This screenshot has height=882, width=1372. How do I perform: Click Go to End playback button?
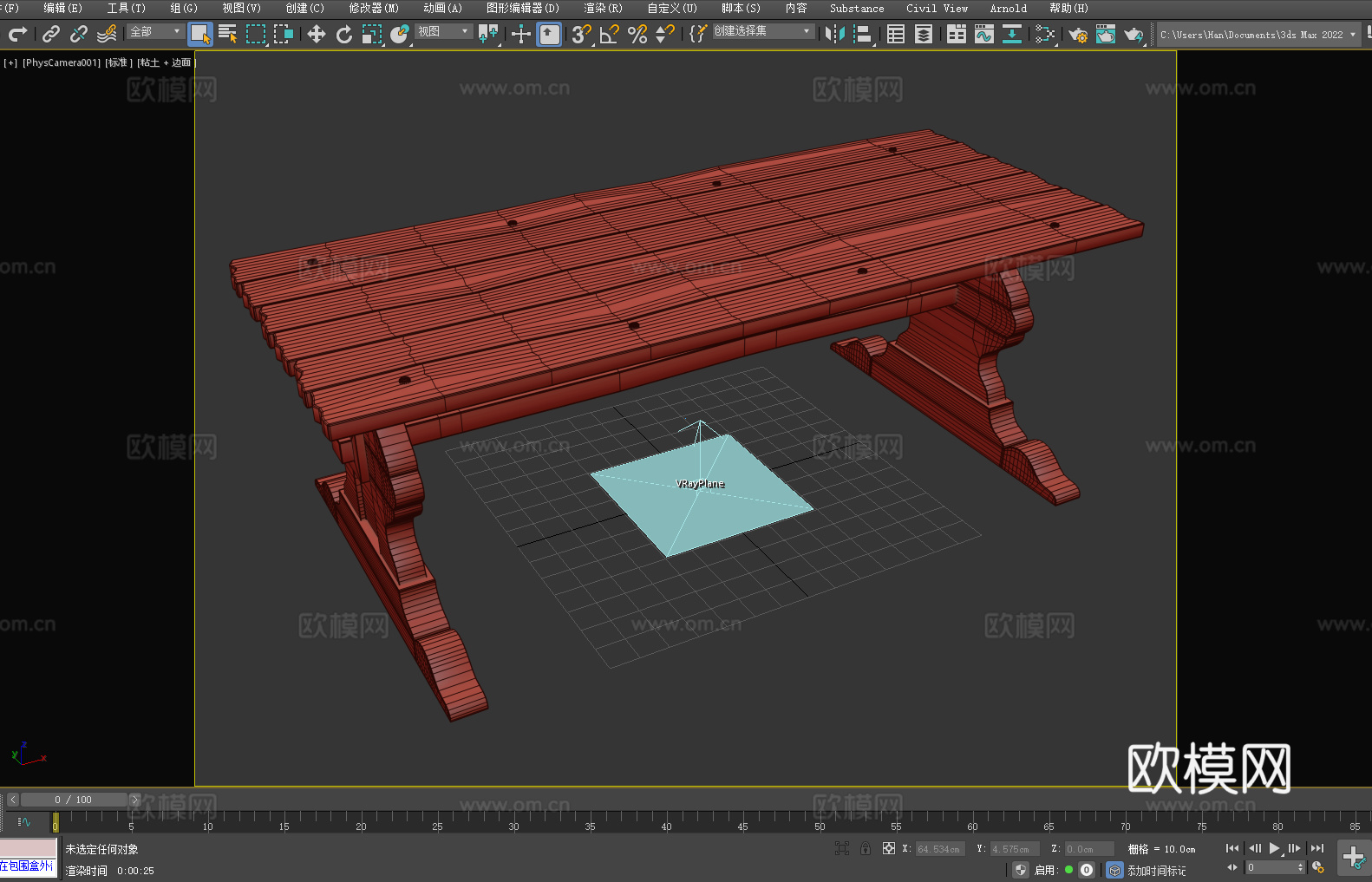pyautogui.click(x=1317, y=848)
